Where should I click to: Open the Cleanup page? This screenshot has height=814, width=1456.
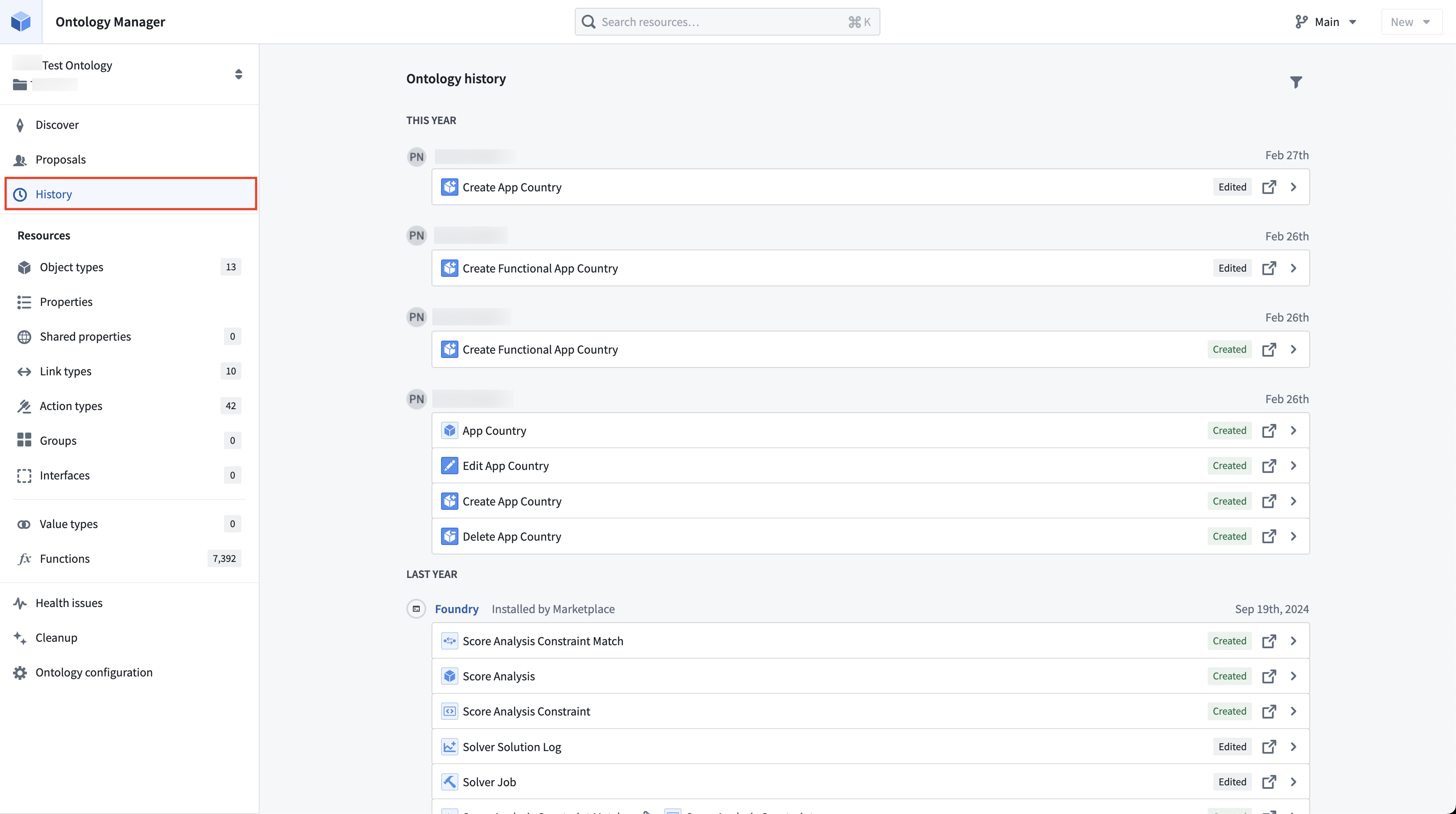pyautogui.click(x=129, y=637)
